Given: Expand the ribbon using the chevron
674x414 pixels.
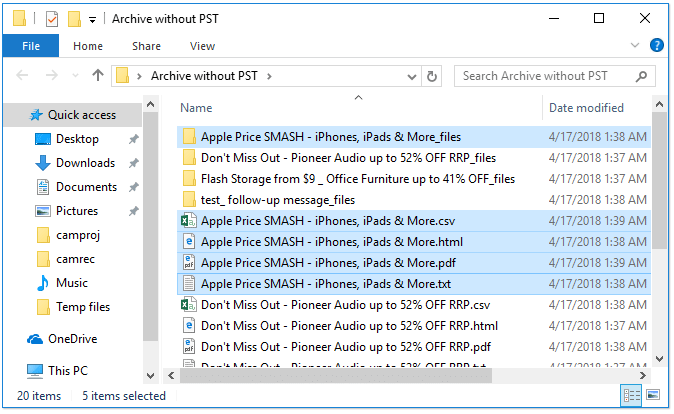Looking at the screenshot, I should tap(635, 45).
